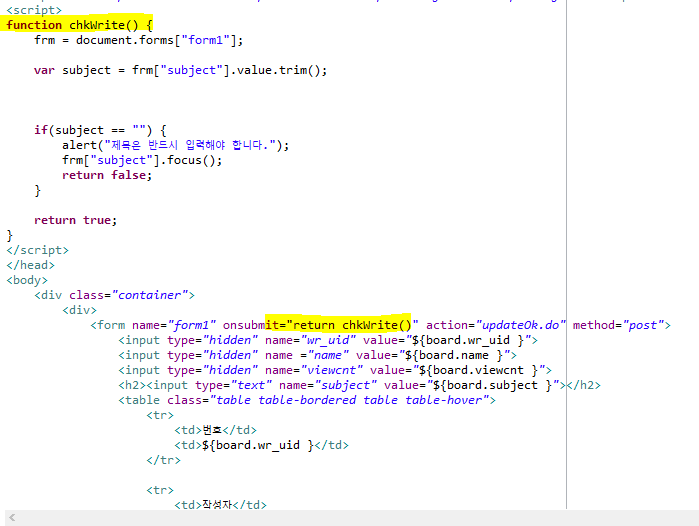Viewport: 699px width, 526px height.
Task: Click '${board.subject }' value expression
Action: tap(493, 385)
